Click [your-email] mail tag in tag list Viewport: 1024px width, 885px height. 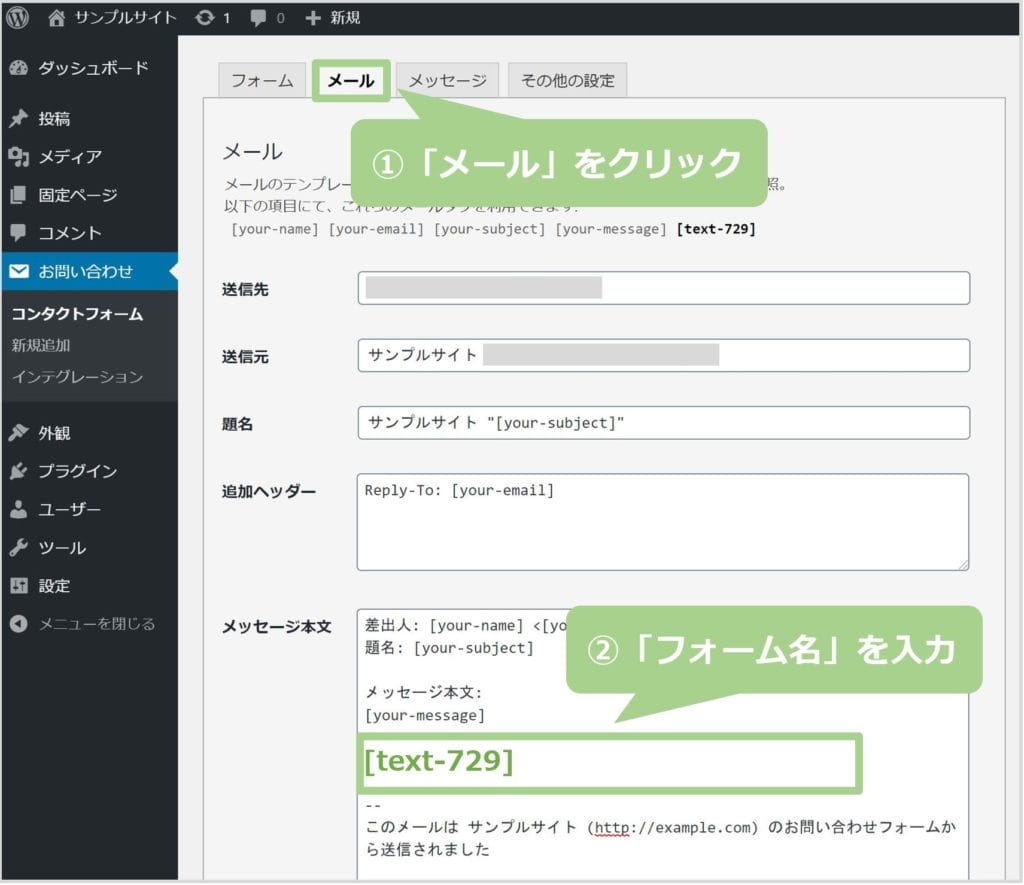(x=376, y=229)
